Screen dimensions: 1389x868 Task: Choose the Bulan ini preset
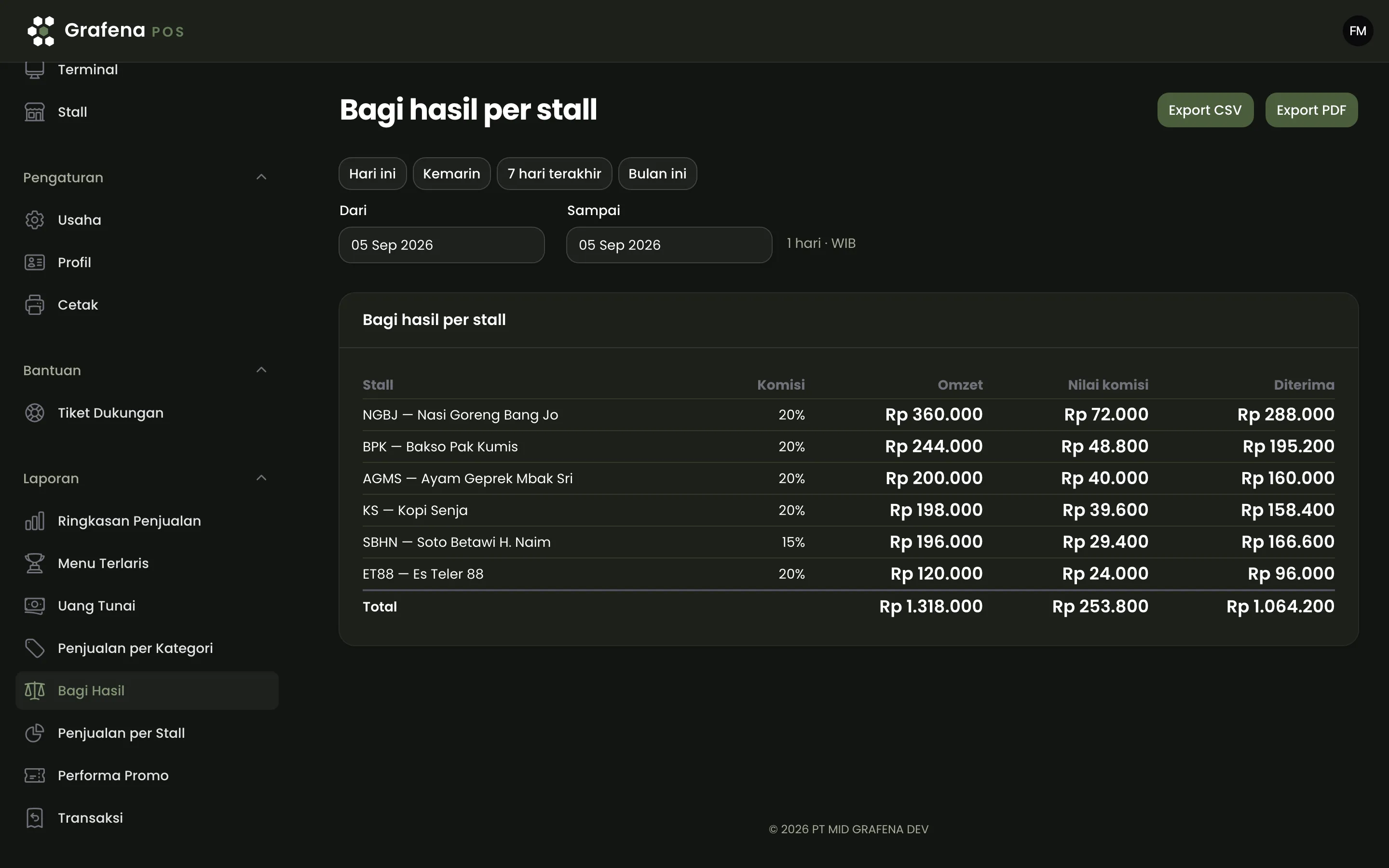pyautogui.click(x=657, y=174)
